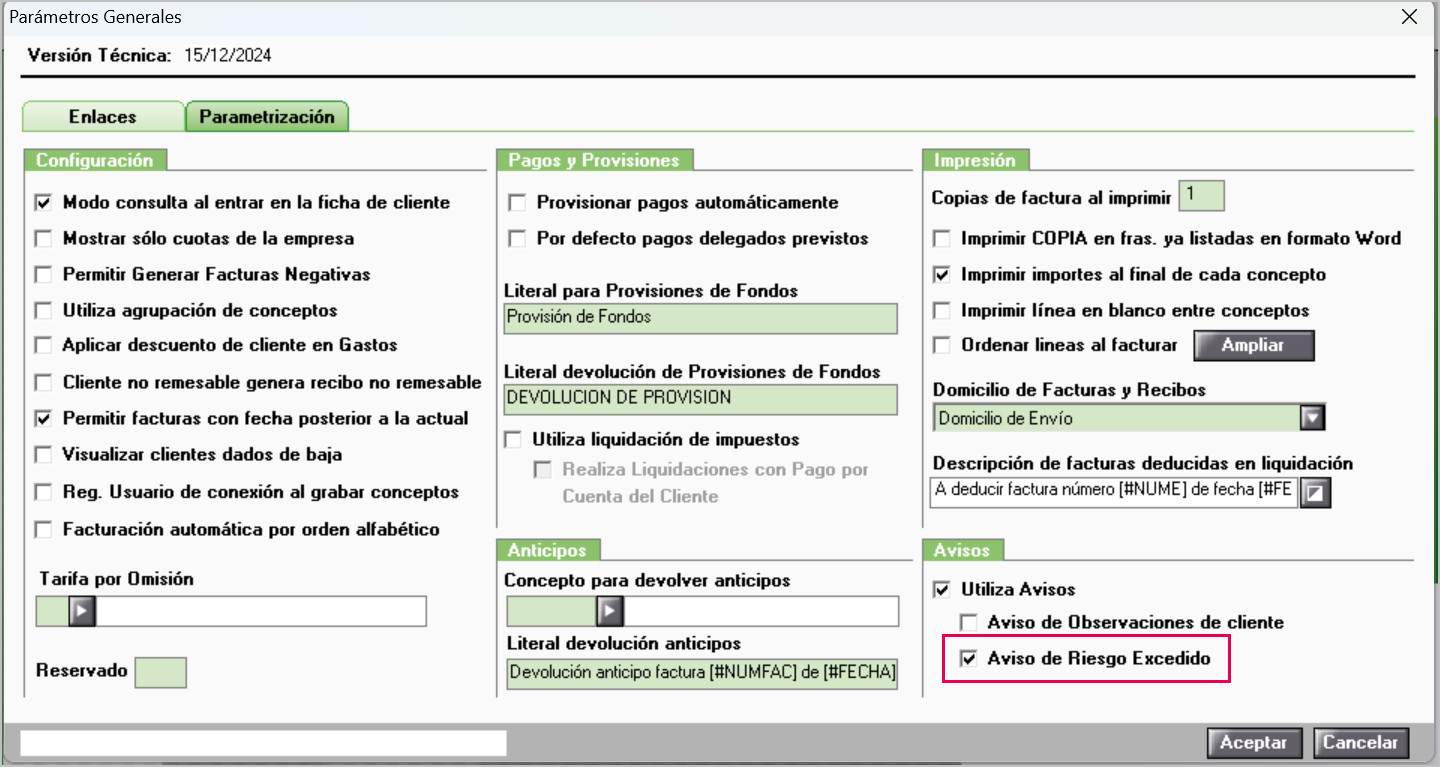Click DEVOLUCION DE PROVISION text field

click(x=701, y=398)
